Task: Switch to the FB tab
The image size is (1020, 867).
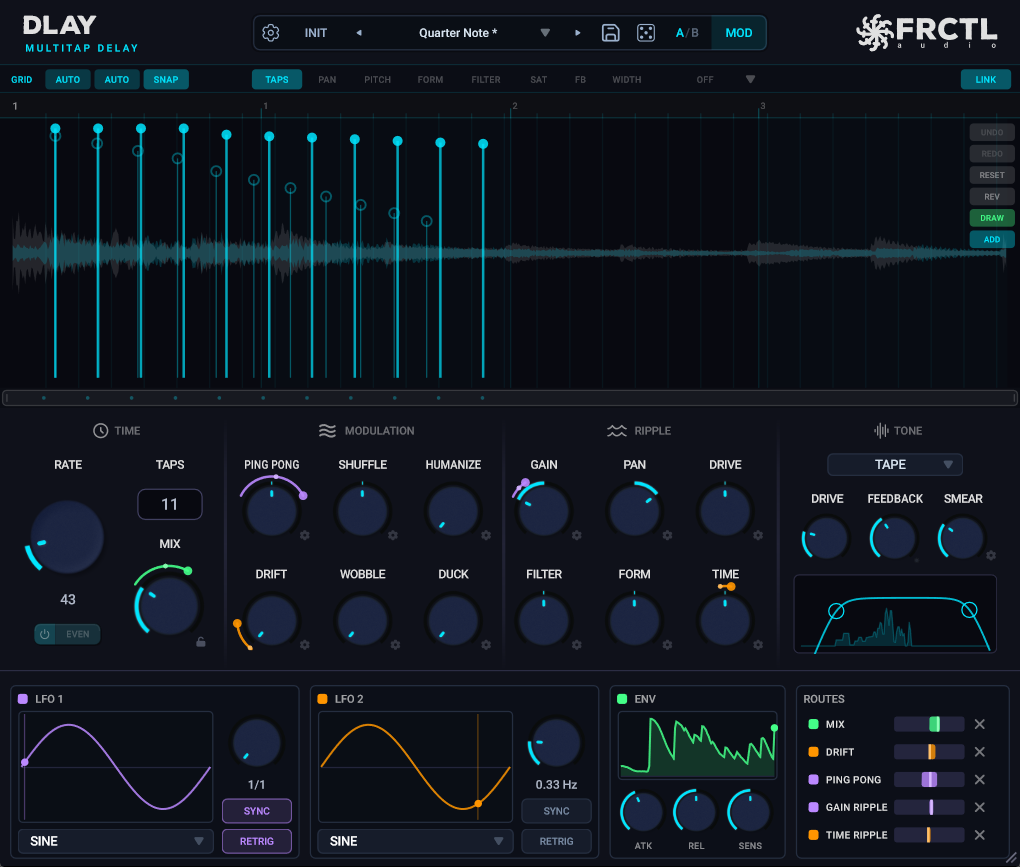Action: point(580,79)
